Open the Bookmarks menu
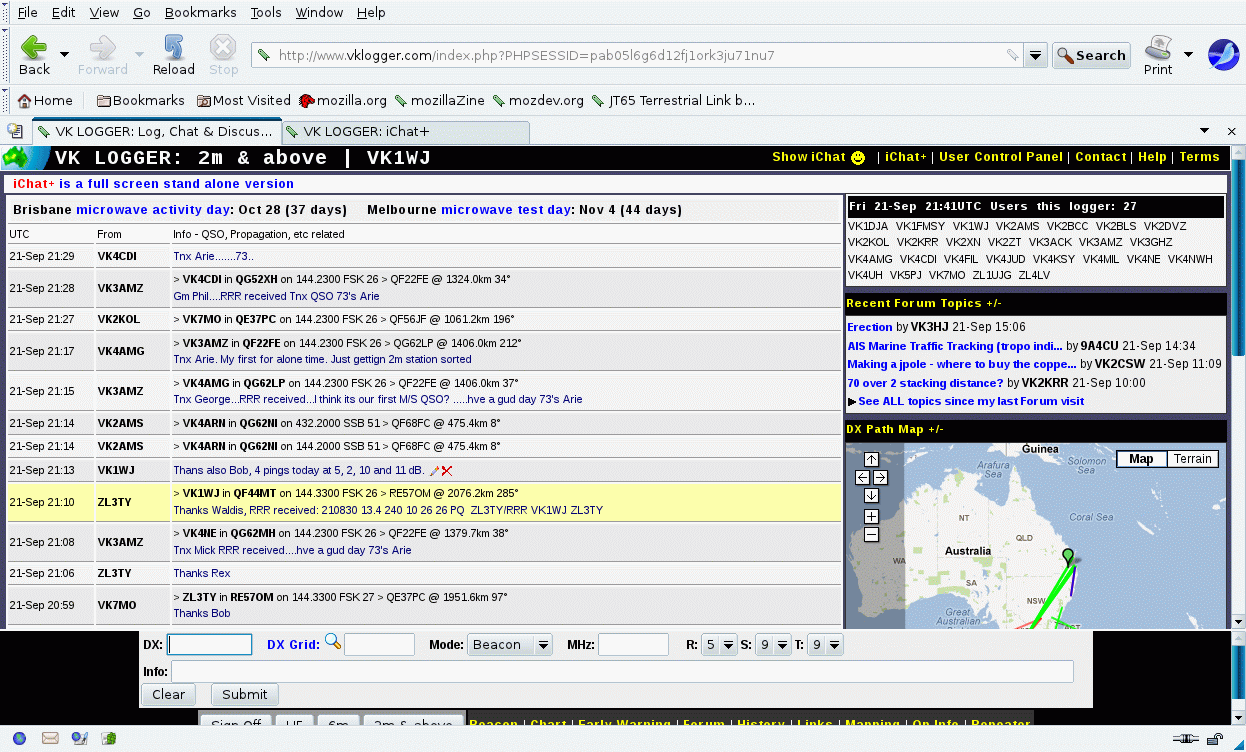The width and height of the screenshot is (1246, 752). tap(200, 12)
